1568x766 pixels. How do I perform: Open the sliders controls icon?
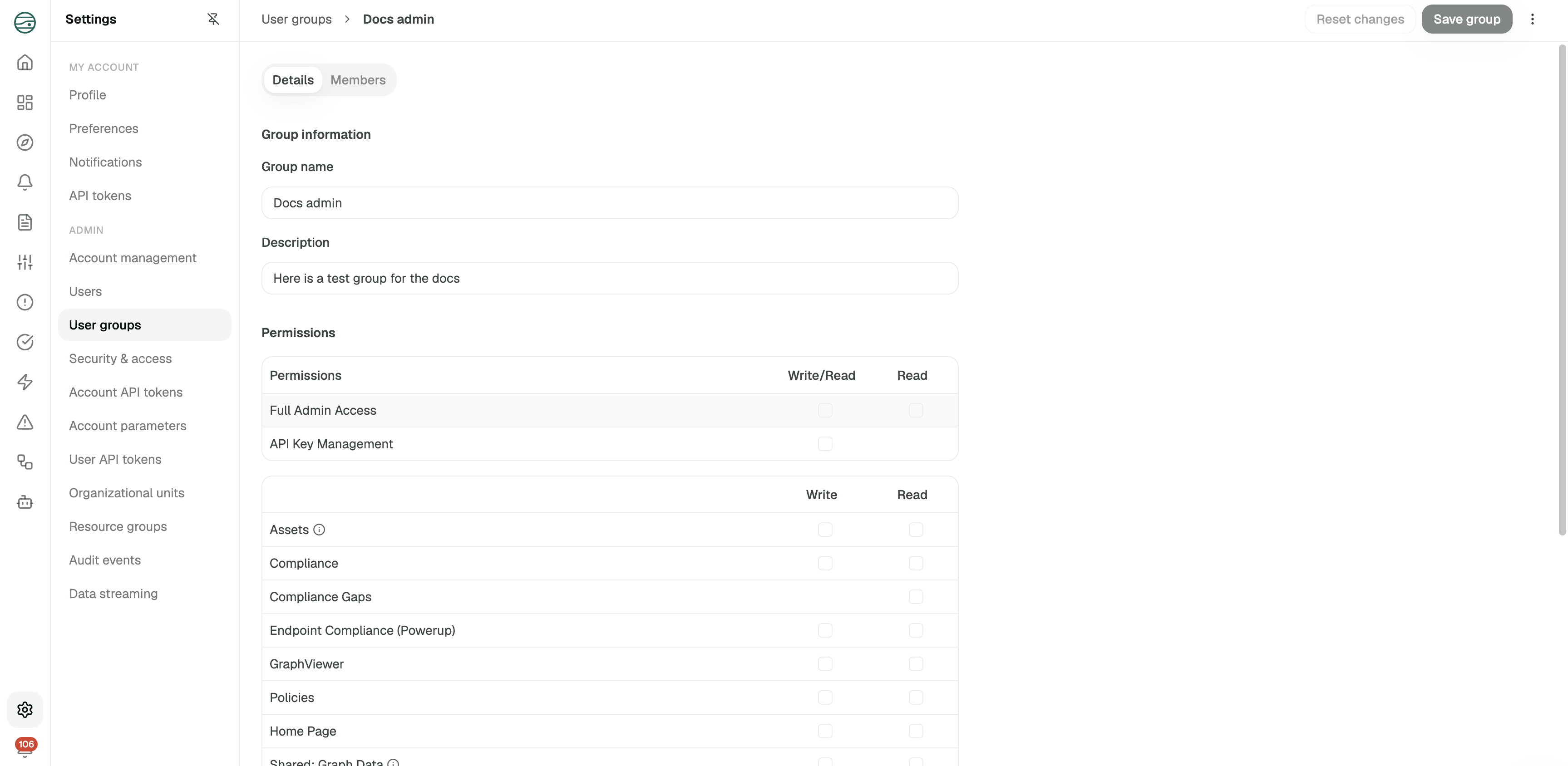25,262
